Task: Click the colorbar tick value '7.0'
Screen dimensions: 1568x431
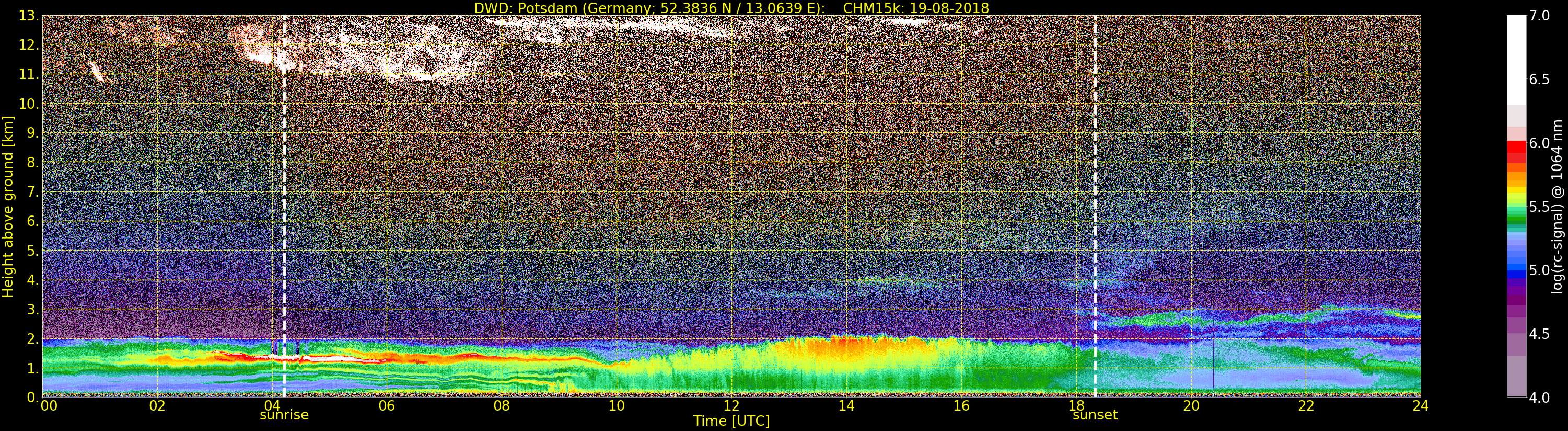Action: tap(1539, 16)
